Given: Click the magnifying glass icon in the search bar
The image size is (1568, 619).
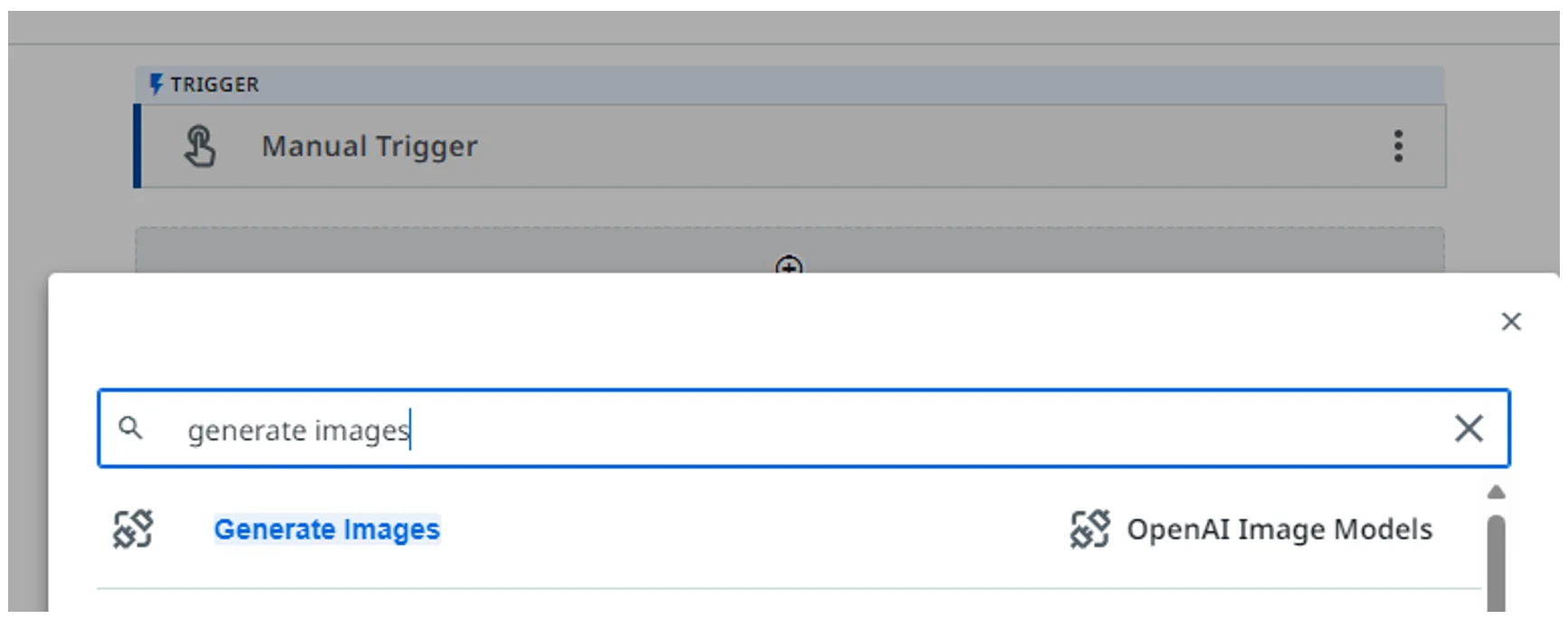Looking at the screenshot, I should pos(133,430).
